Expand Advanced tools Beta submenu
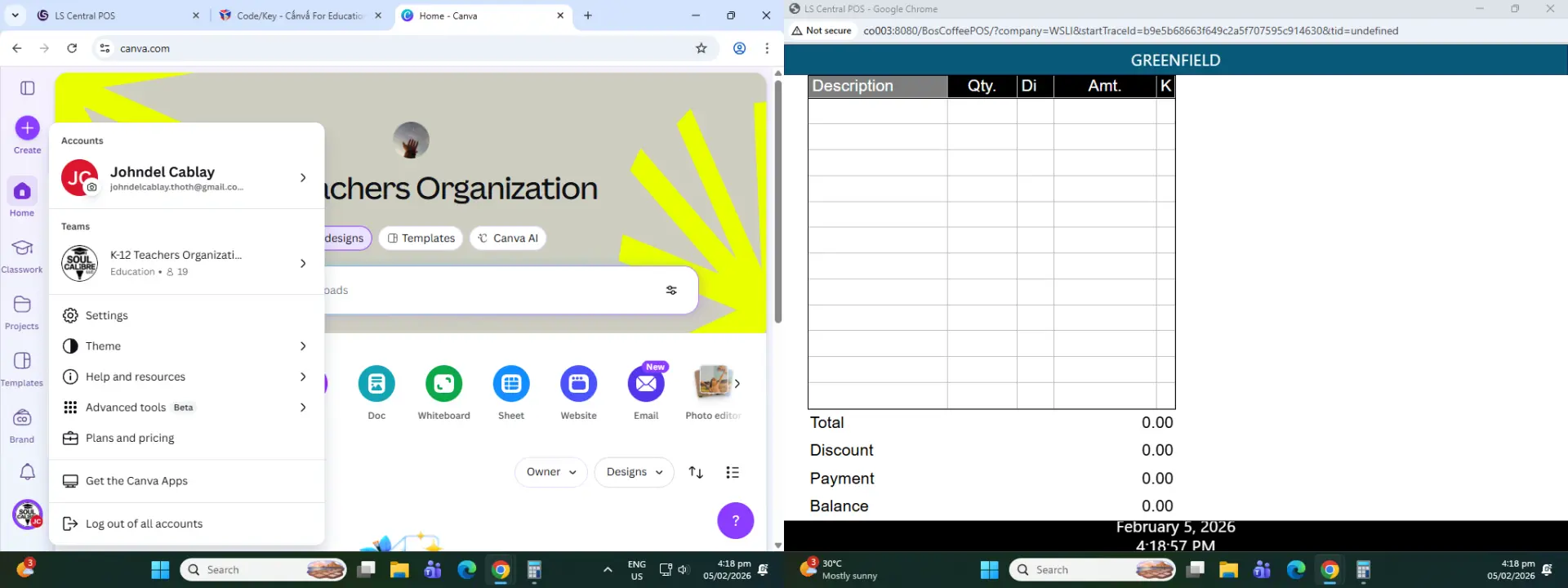Screen dimensions: 1568x588 click(x=303, y=408)
